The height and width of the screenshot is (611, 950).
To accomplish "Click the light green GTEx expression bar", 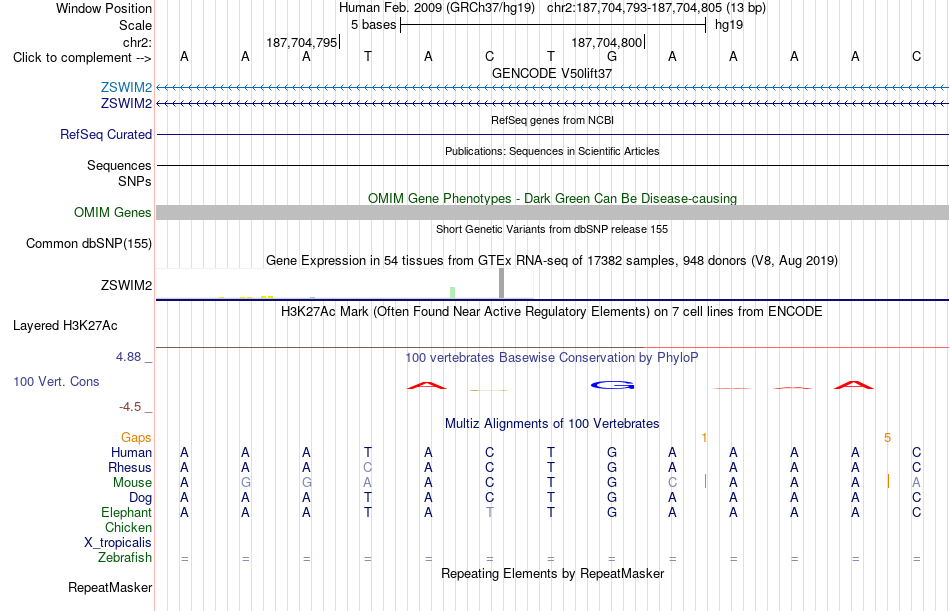I will 453,292.
